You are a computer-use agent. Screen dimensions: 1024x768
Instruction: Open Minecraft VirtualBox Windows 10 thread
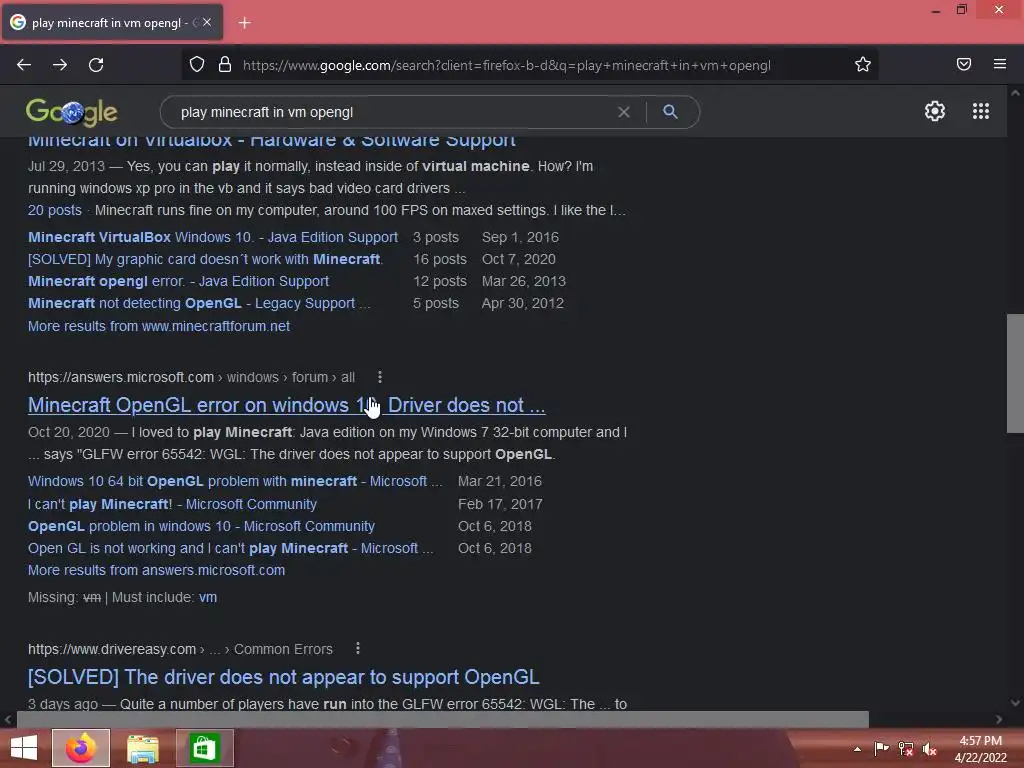213,237
